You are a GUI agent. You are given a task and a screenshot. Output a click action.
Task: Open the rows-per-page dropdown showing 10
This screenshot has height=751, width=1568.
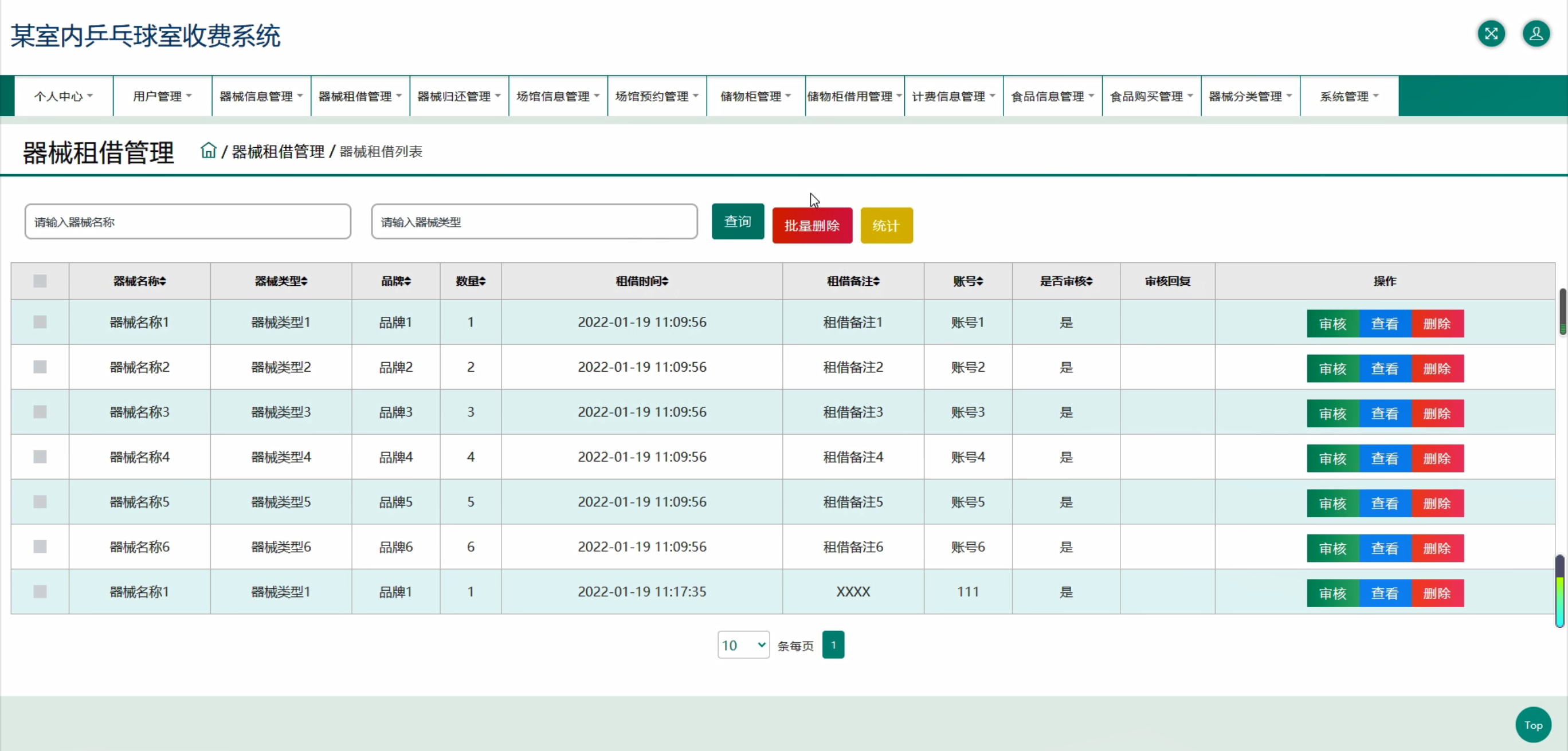(x=743, y=645)
